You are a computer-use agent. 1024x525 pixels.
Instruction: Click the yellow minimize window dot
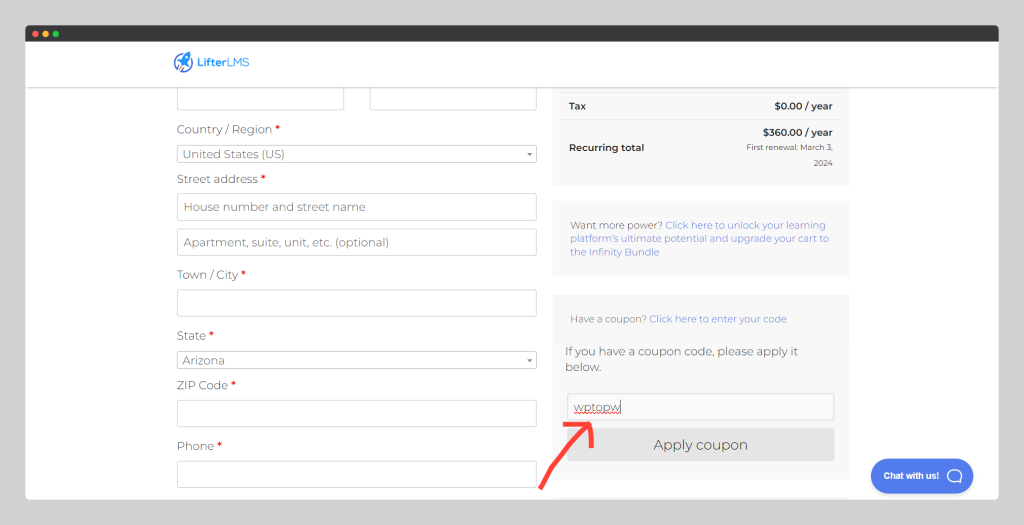point(46,34)
